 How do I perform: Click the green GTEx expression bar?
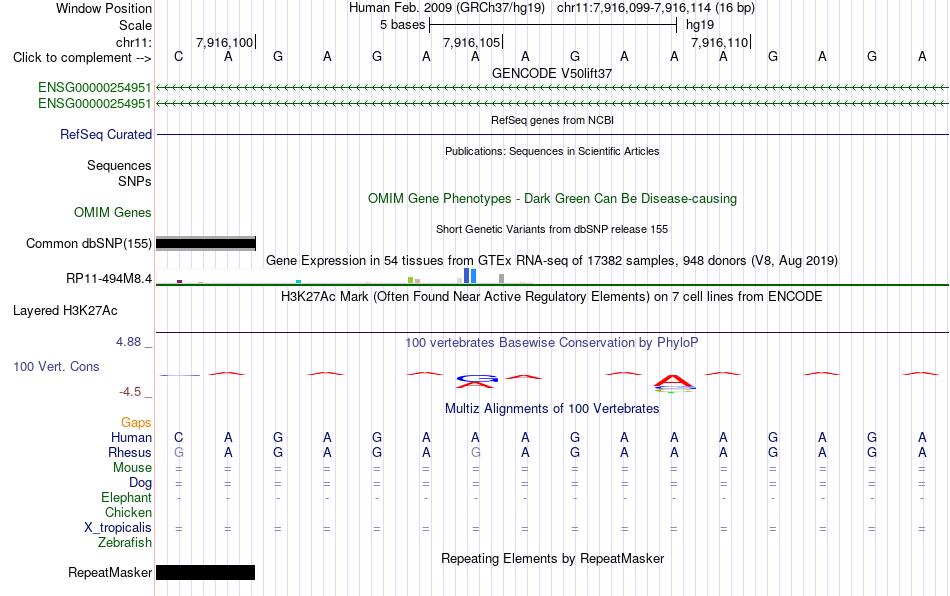click(x=411, y=280)
